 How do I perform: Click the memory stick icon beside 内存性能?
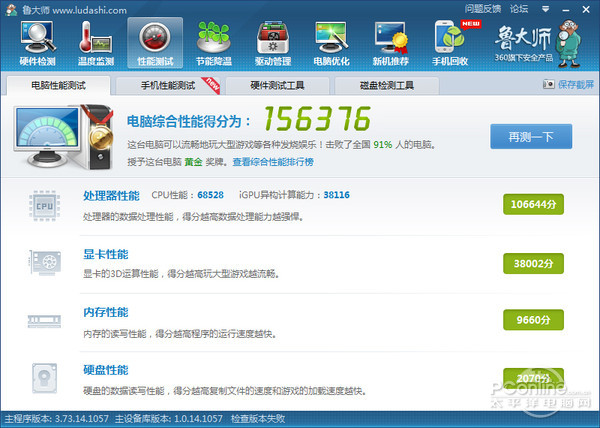pyautogui.click(x=44, y=321)
